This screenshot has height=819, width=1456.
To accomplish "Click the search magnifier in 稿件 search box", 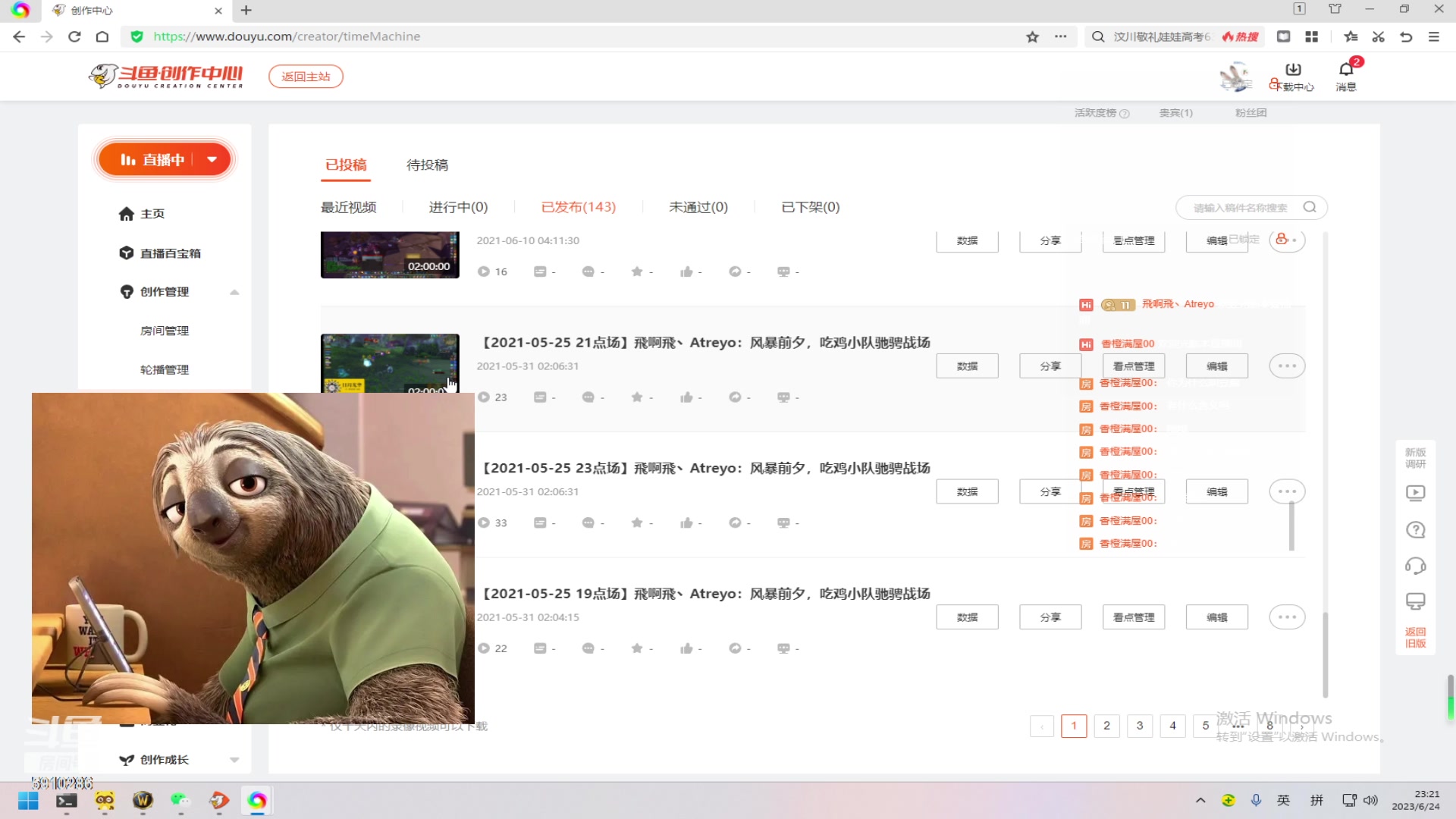I will click(x=1310, y=207).
